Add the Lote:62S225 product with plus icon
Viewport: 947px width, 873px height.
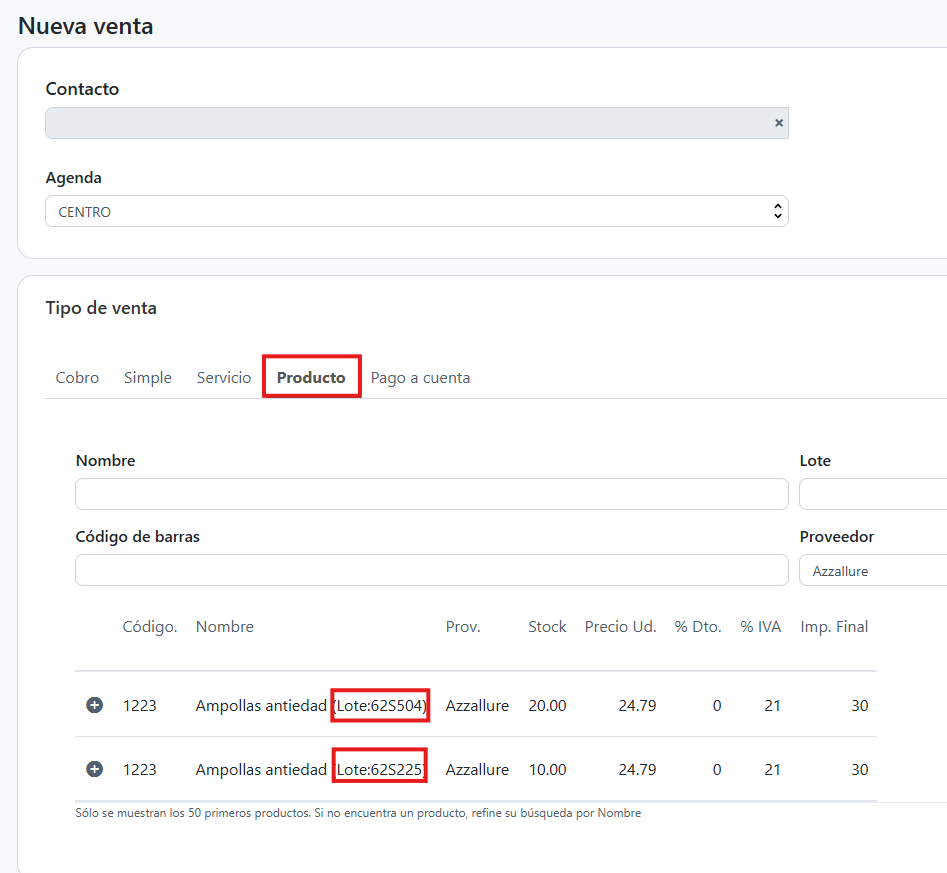tap(94, 769)
